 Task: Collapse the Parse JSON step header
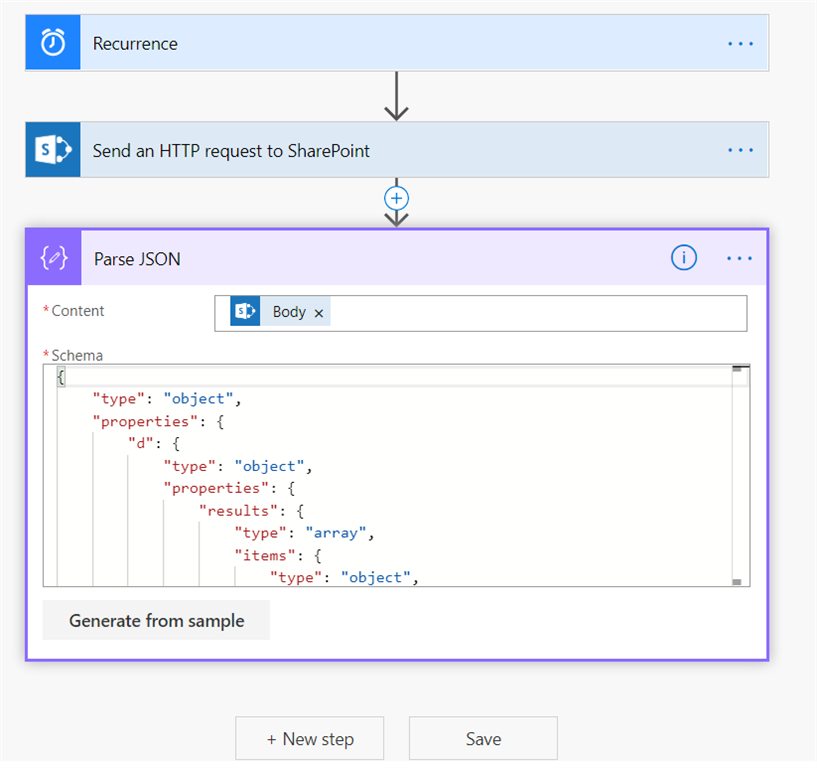(x=400, y=258)
